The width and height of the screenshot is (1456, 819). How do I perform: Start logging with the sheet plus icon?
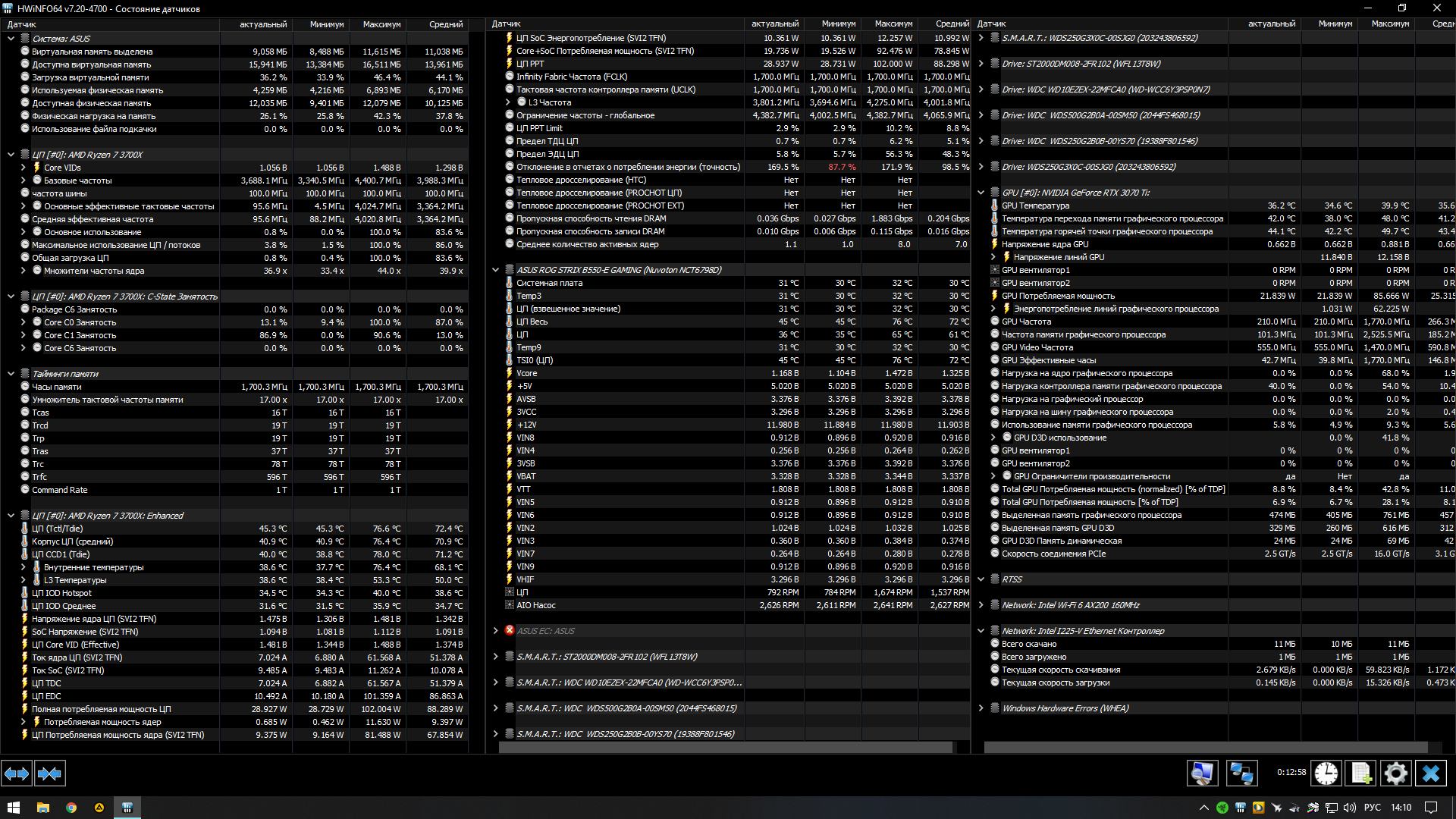click(1360, 773)
